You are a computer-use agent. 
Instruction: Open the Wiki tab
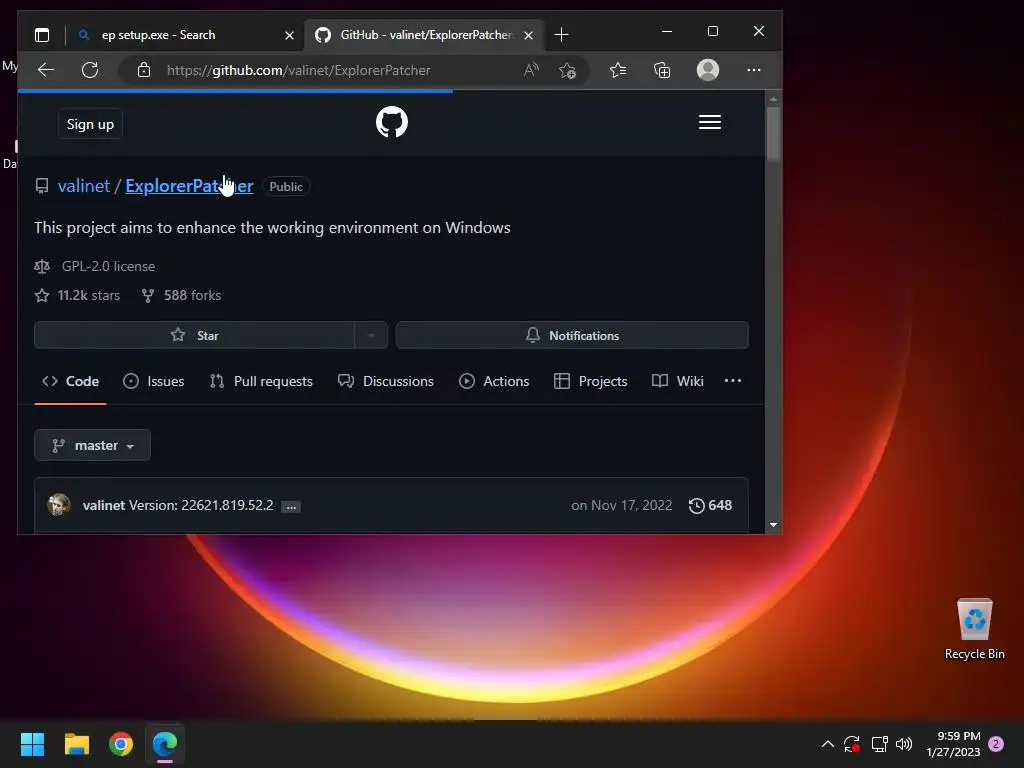678,381
